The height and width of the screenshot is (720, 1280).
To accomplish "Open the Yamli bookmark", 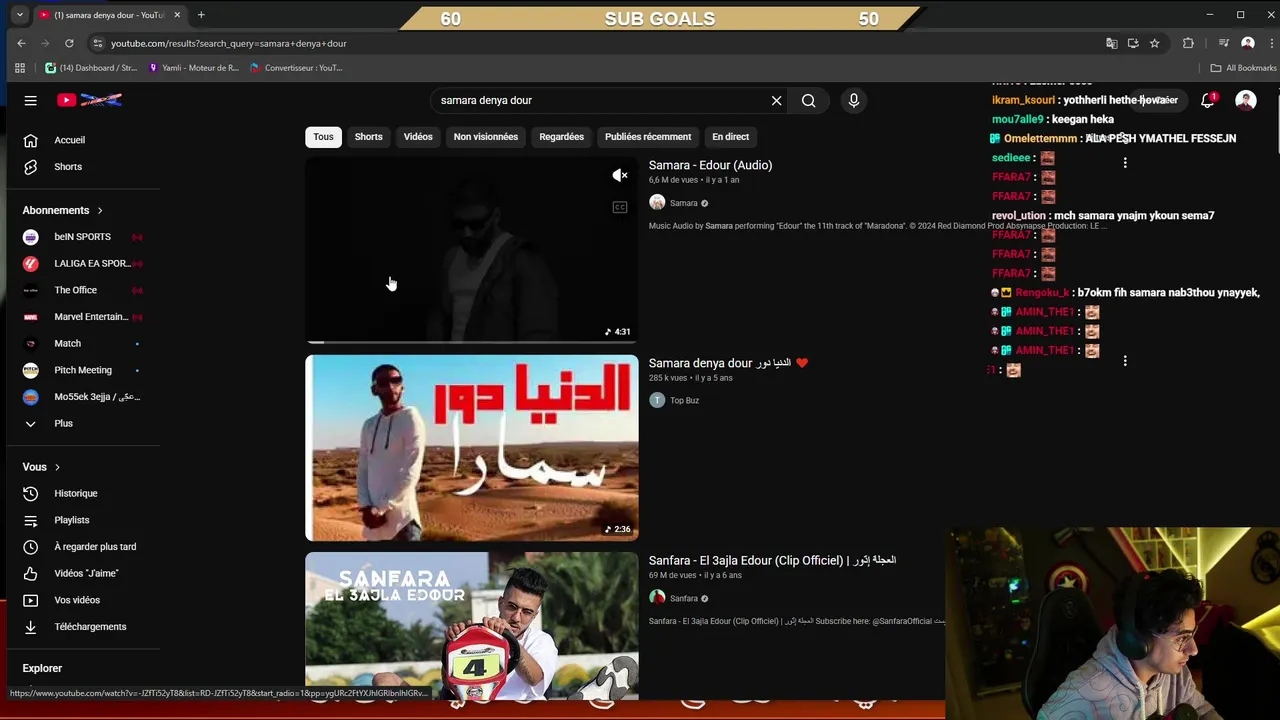I will [193, 68].
